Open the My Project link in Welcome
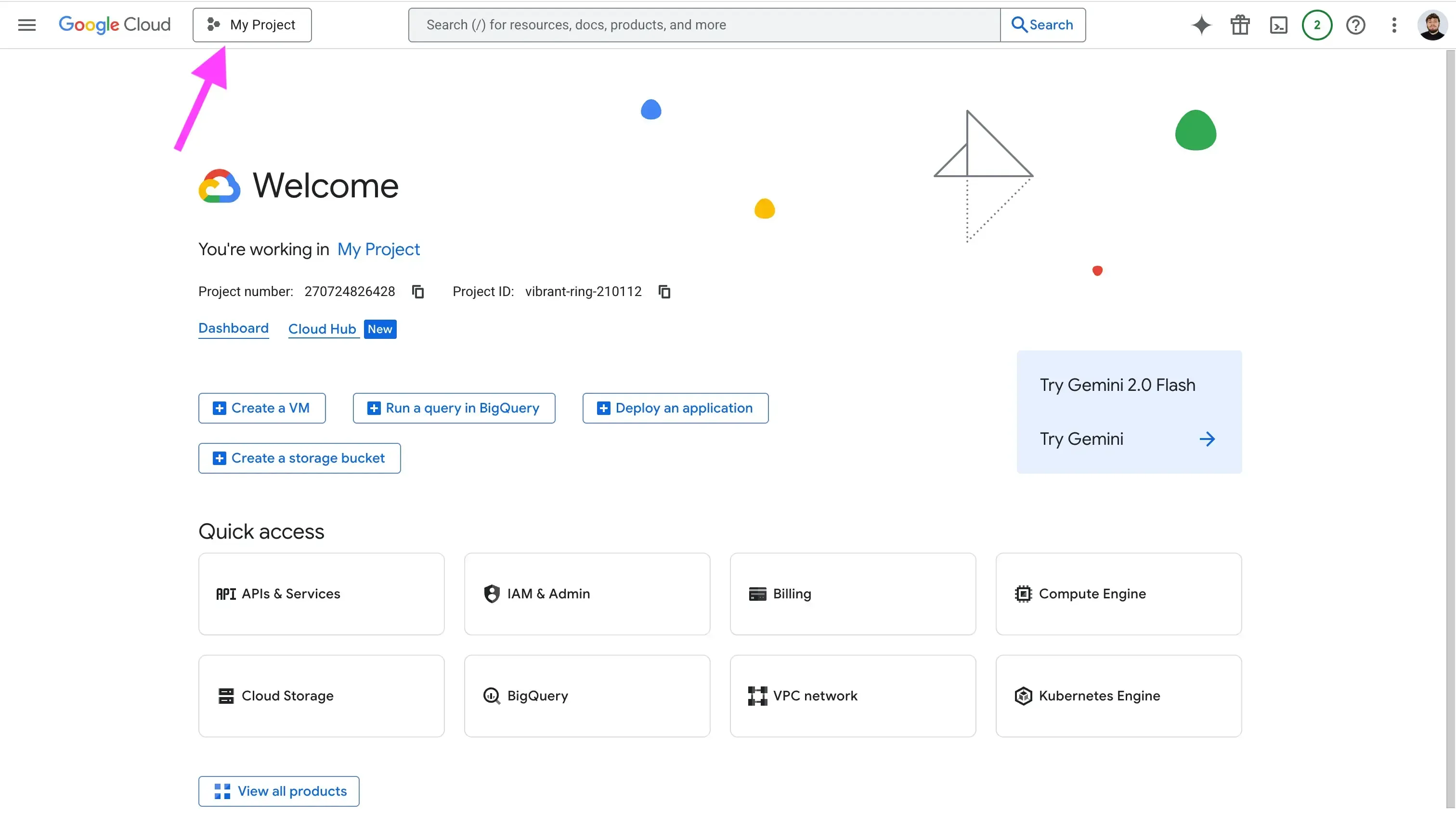 coord(378,249)
